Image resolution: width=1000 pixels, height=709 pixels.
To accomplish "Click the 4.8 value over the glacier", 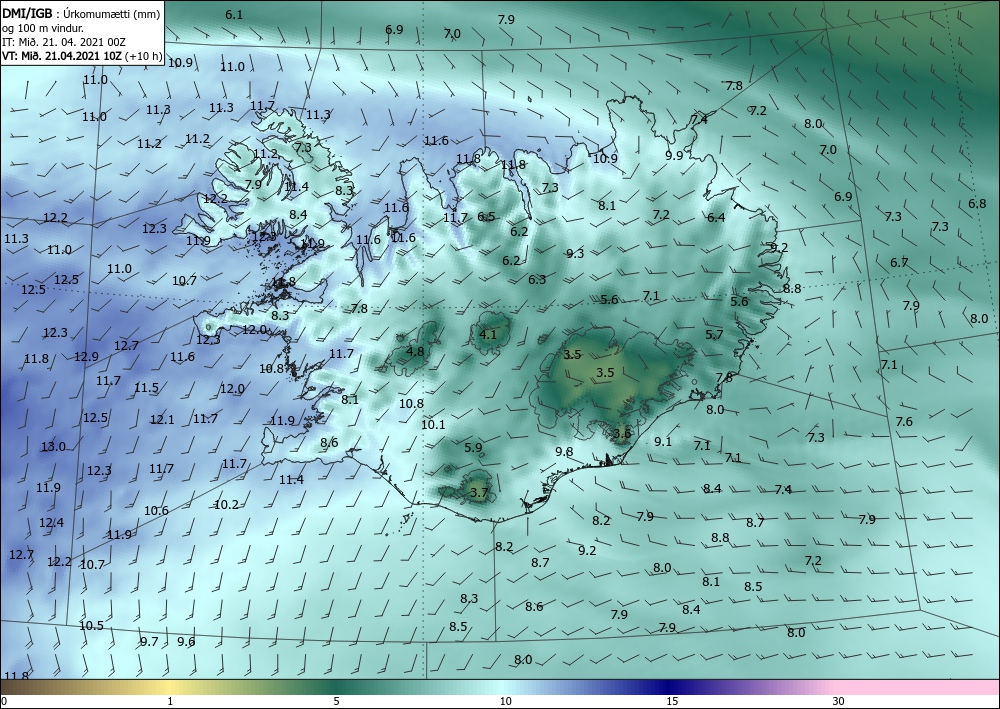I will point(415,352).
